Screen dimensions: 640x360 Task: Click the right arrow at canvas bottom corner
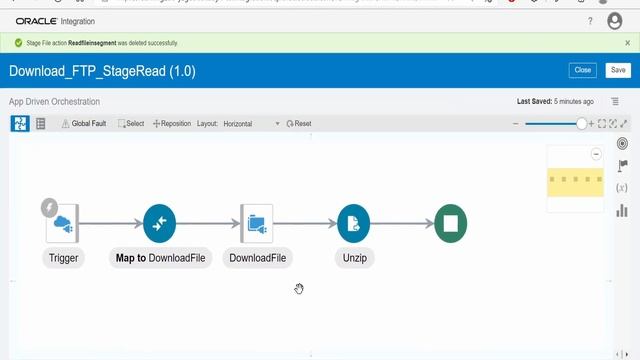tap(627, 354)
